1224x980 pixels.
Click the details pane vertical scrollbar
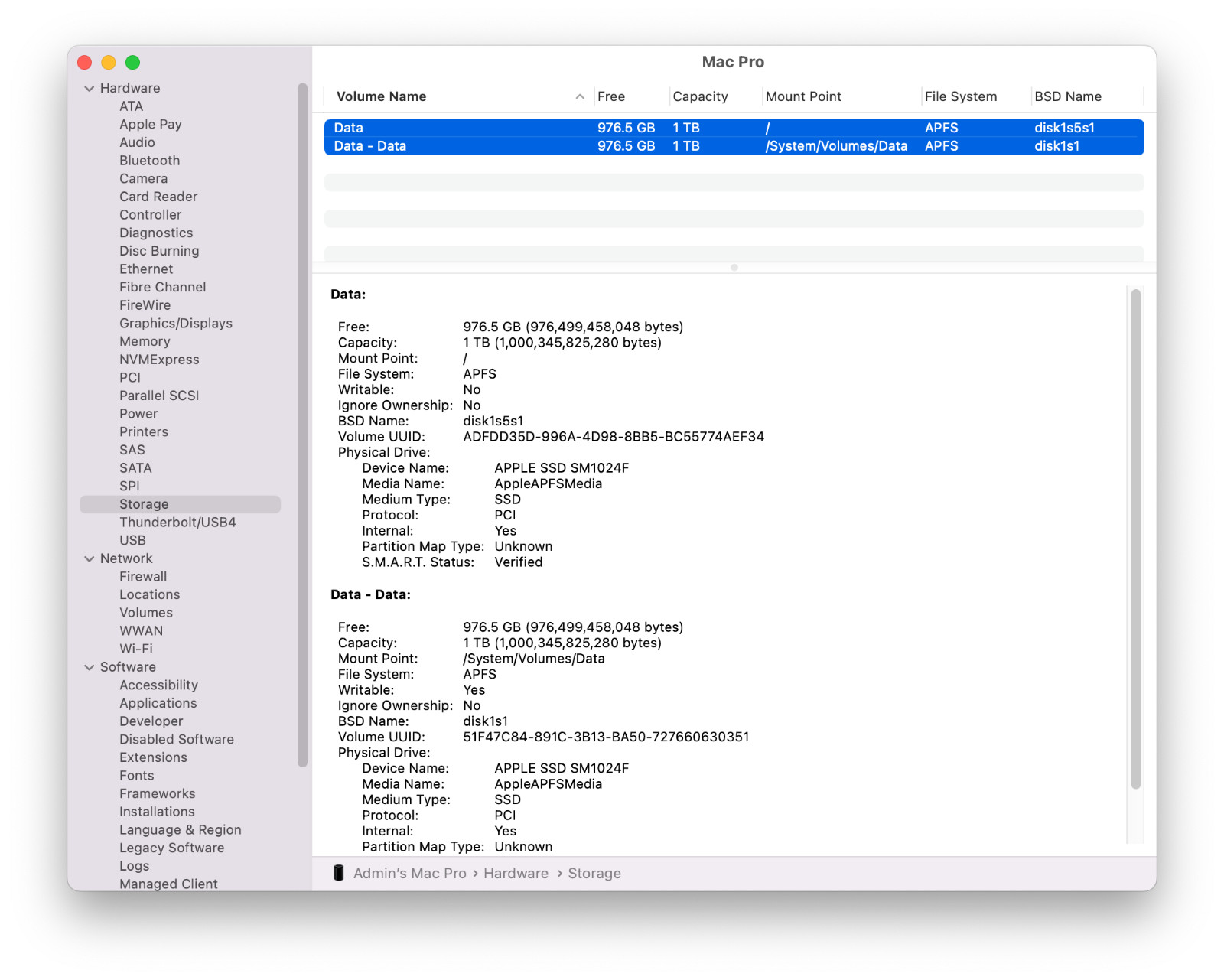click(1136, 539)
